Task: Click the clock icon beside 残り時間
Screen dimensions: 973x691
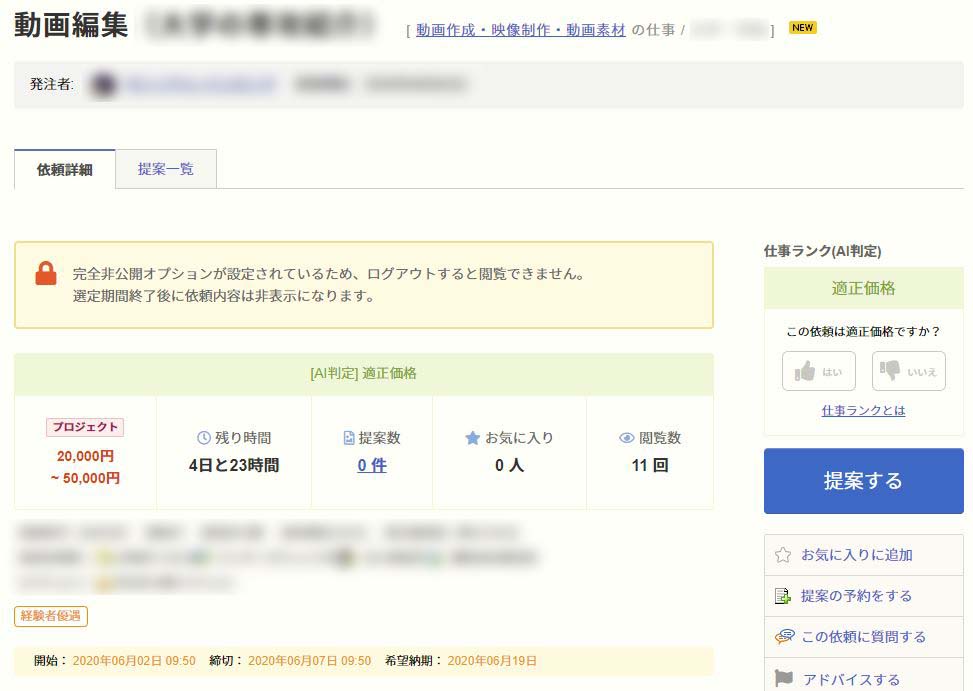Action: point(204,438)
